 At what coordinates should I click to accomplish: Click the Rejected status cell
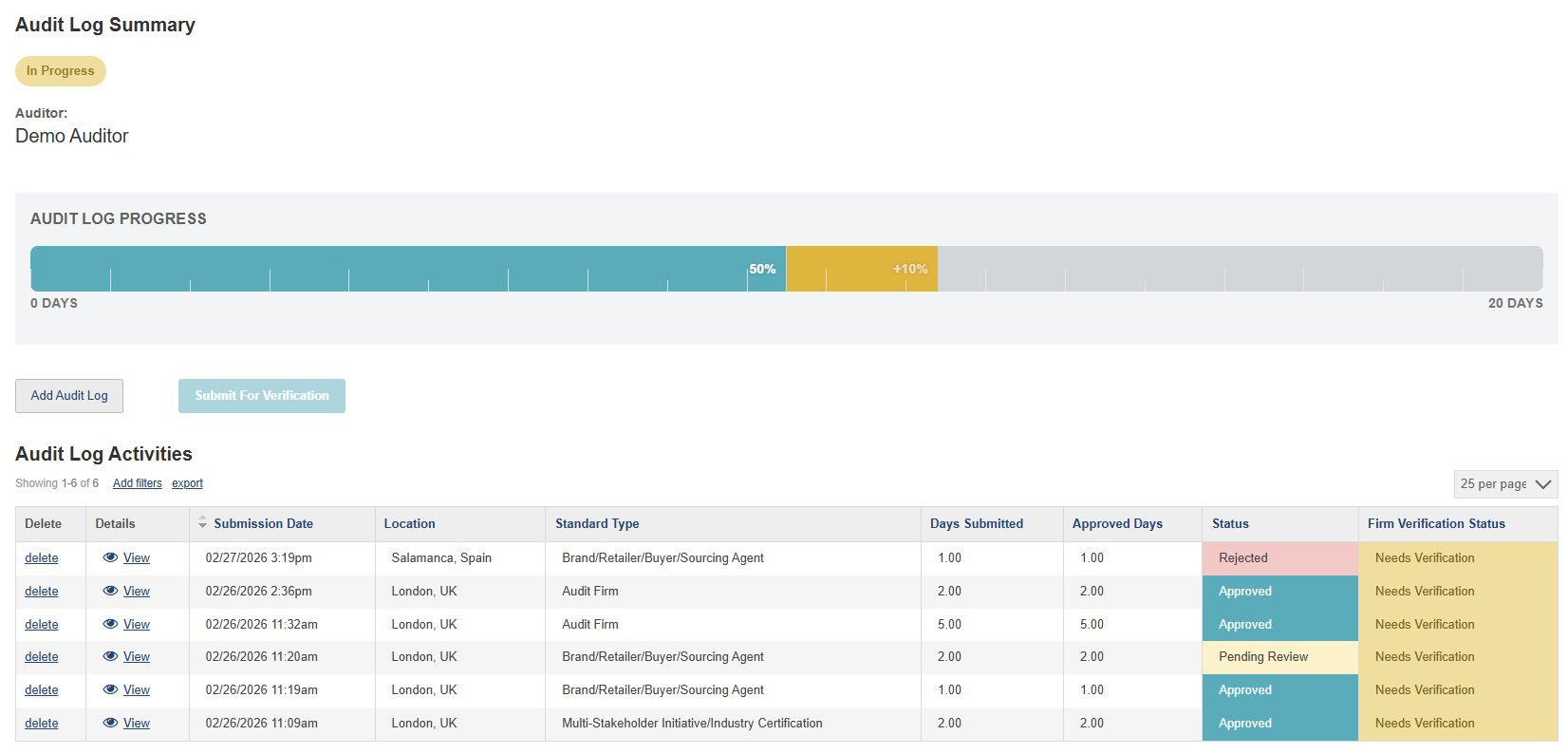1280,558
